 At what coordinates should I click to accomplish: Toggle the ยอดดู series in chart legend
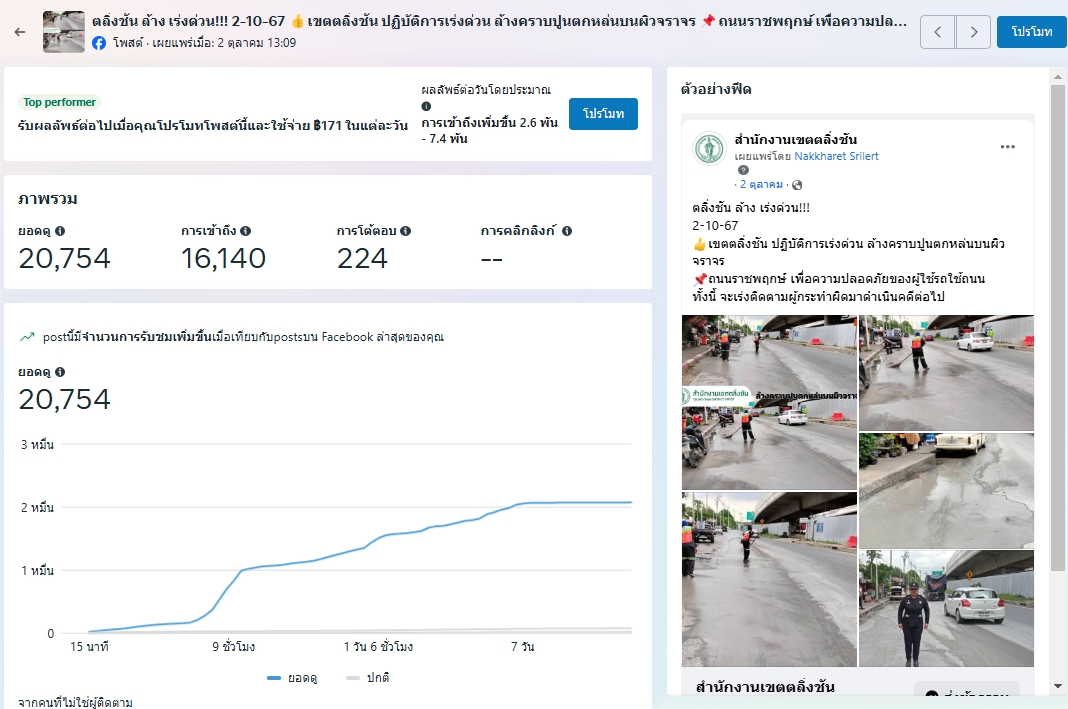(x=292, y=678)
